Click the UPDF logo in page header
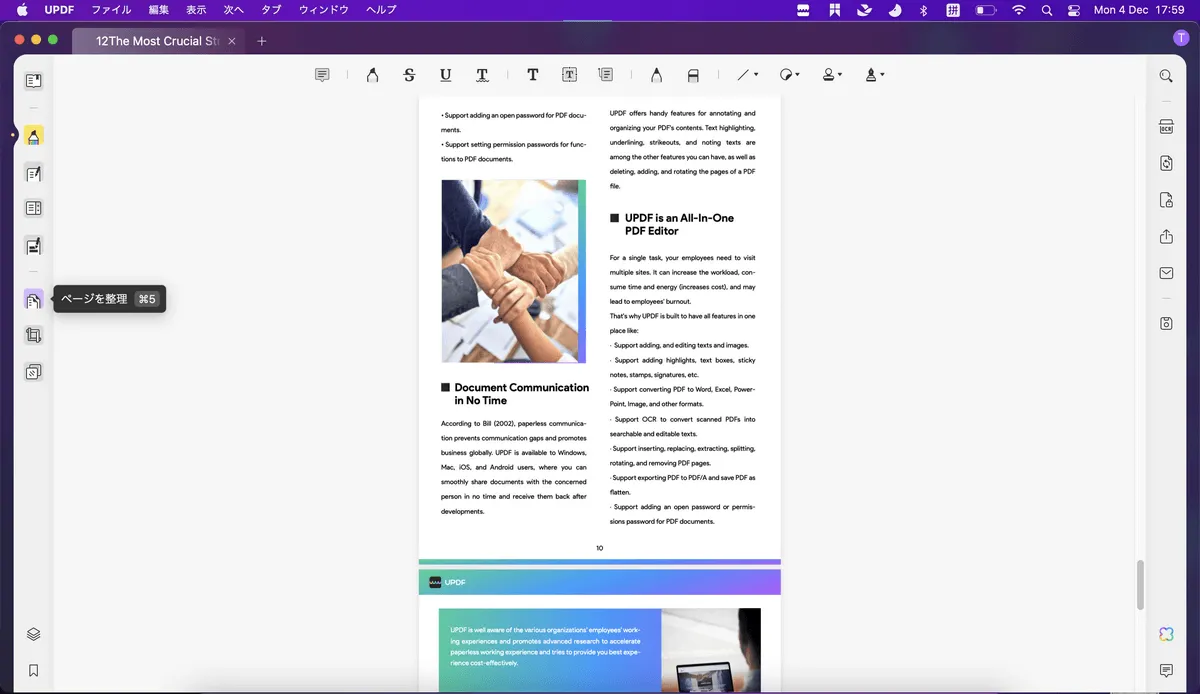 click(447, 582)
